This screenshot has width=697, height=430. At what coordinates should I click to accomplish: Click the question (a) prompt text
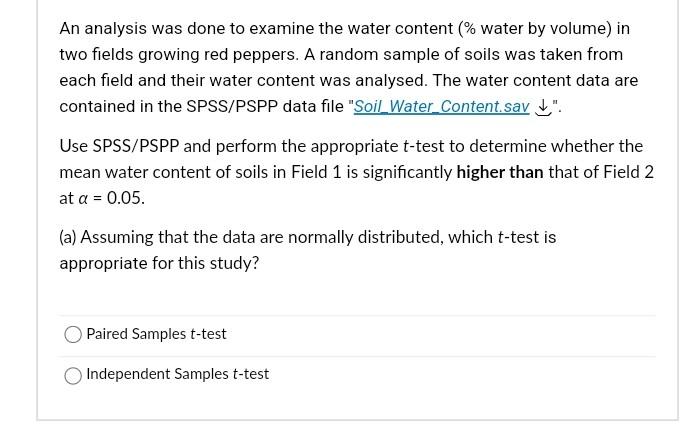point(308,250)
